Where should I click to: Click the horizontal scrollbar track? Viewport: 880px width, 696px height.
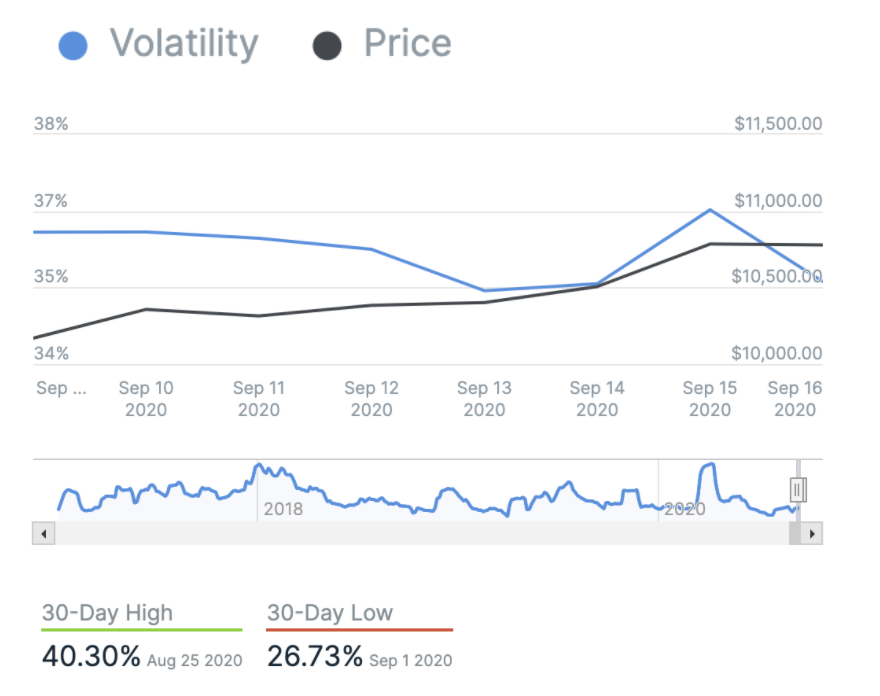pyautogui.click(x=420, y=534)
